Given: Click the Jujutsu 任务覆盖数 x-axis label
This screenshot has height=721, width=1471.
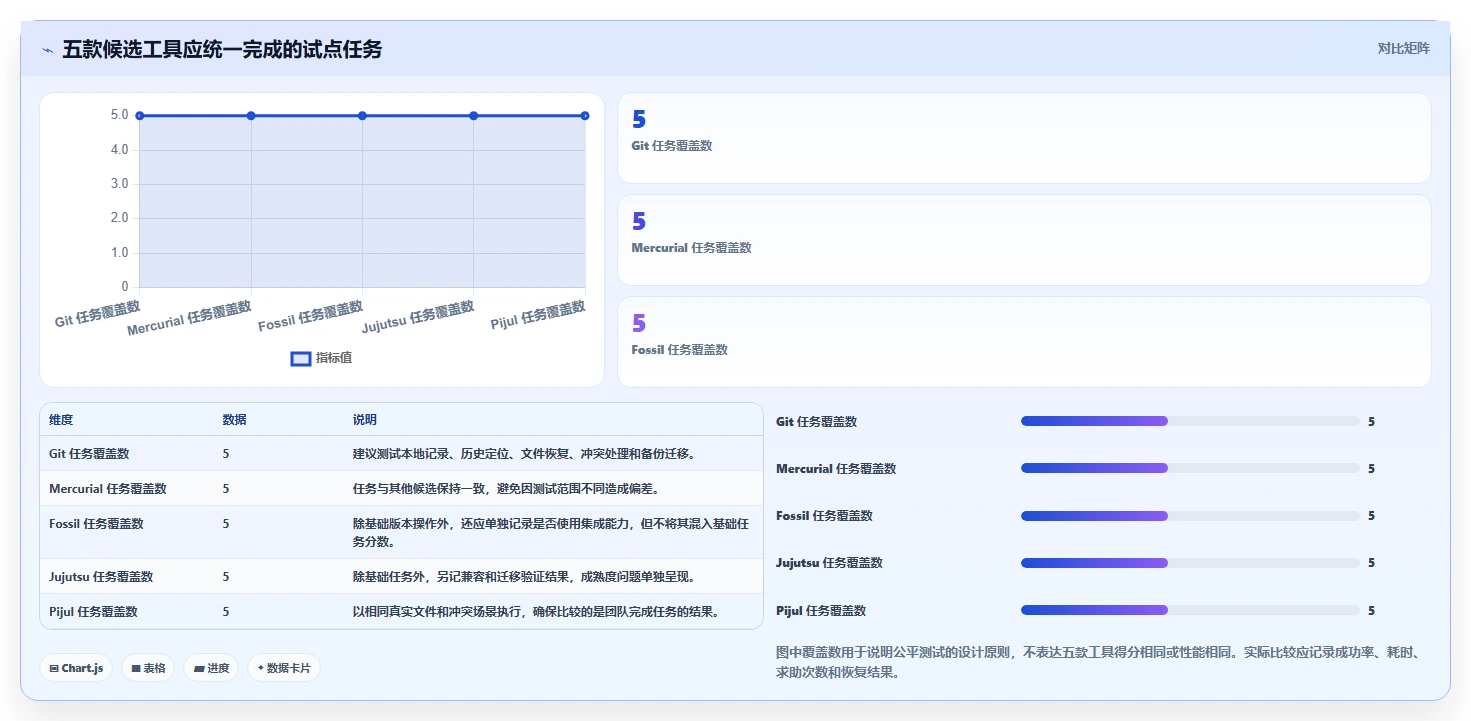Looking at the screenshot, I should point(417,318).
